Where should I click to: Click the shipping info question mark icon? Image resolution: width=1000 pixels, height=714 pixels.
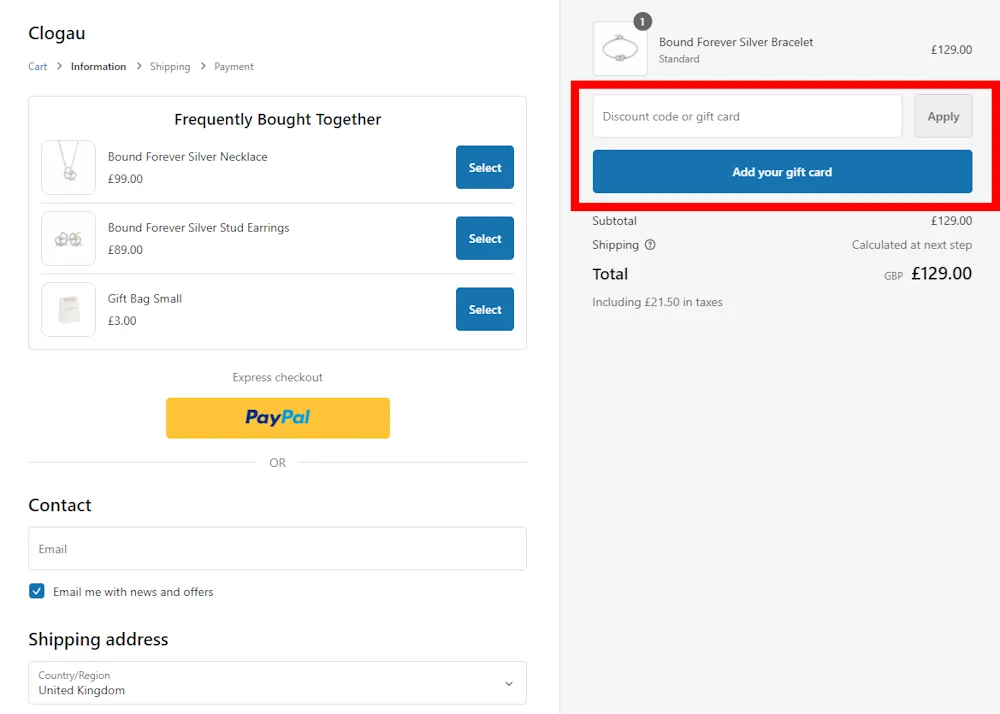point(650,245)
